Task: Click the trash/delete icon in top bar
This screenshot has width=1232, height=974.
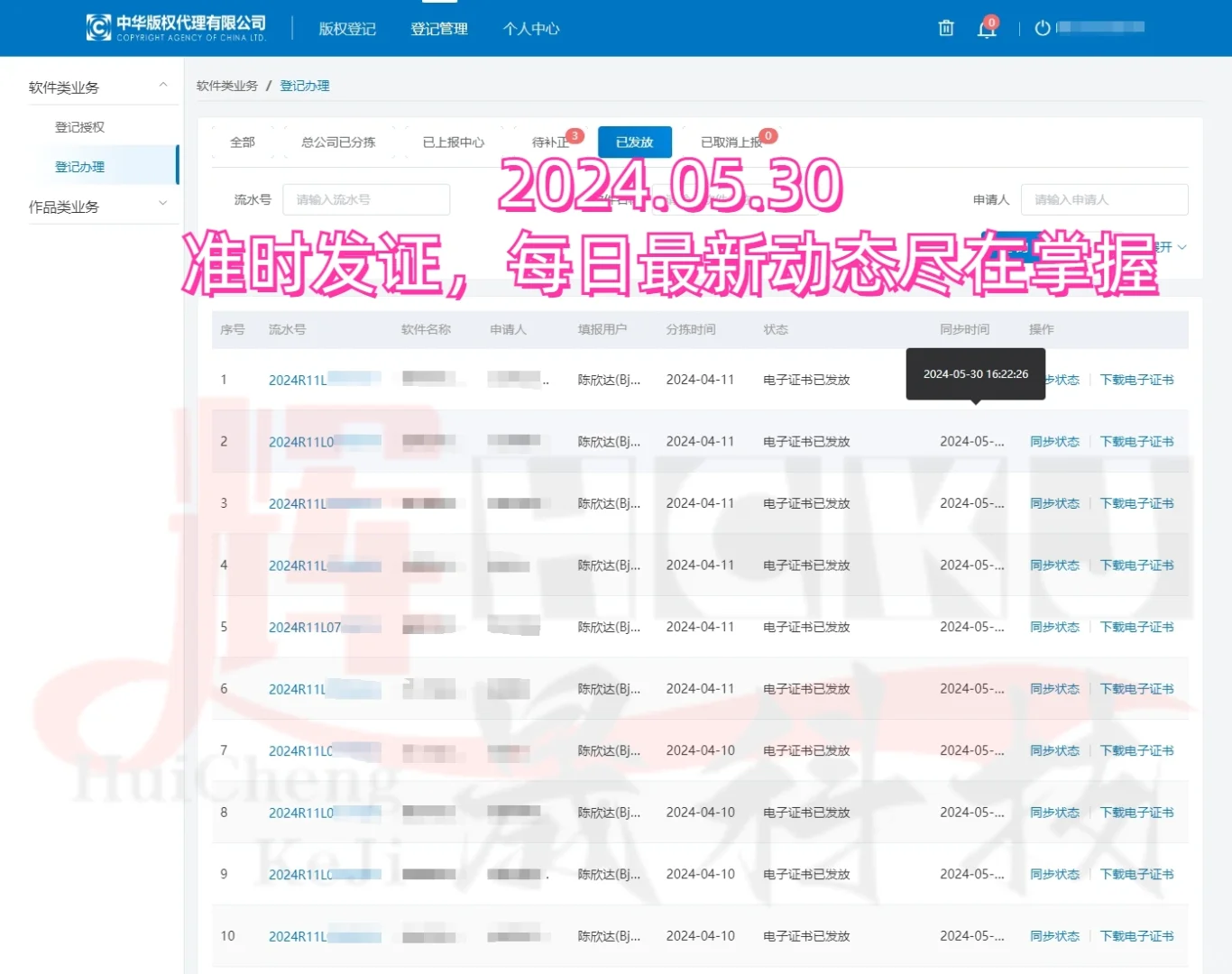Action: [945, 28]
